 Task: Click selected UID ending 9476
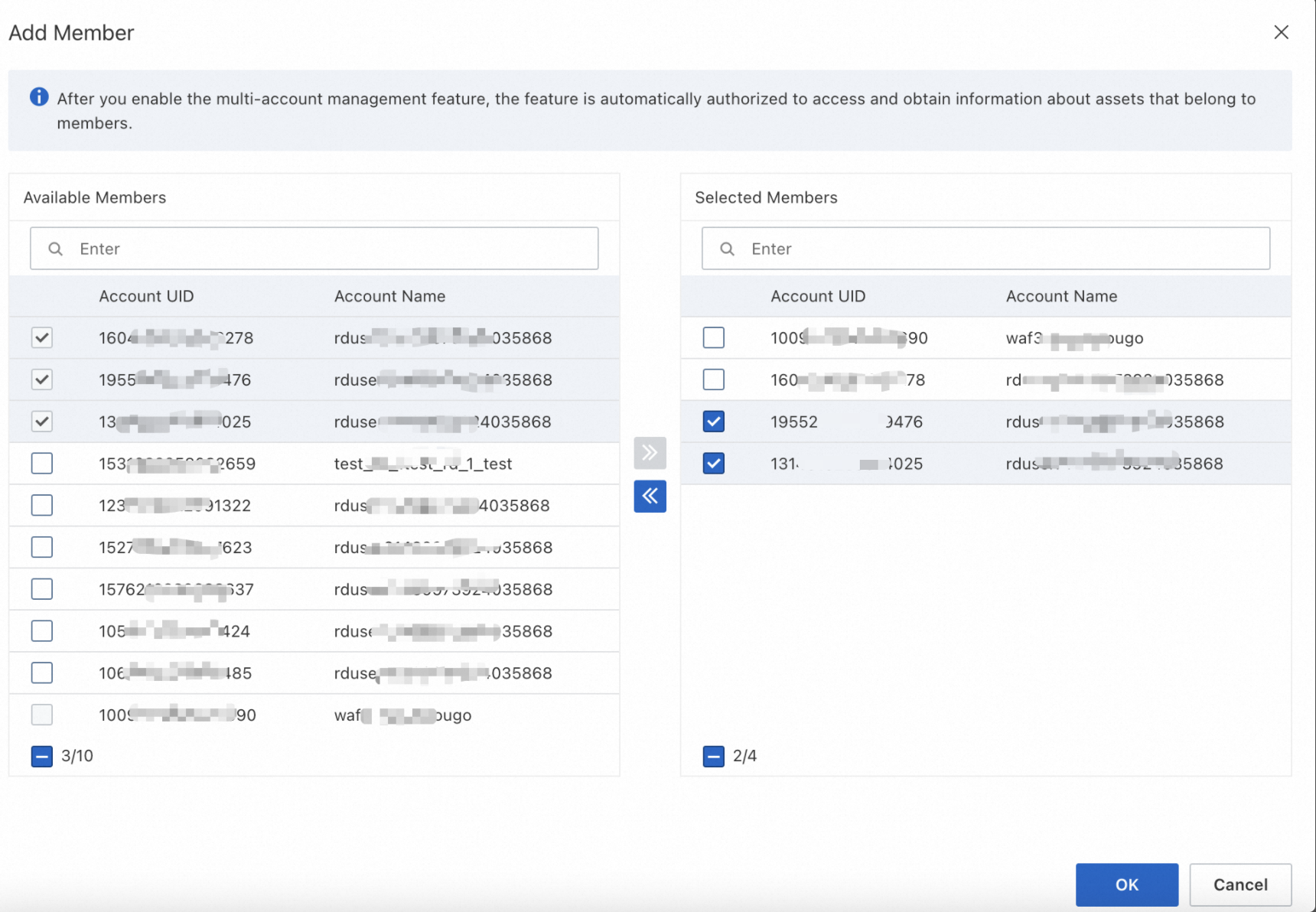coord(846,422)
